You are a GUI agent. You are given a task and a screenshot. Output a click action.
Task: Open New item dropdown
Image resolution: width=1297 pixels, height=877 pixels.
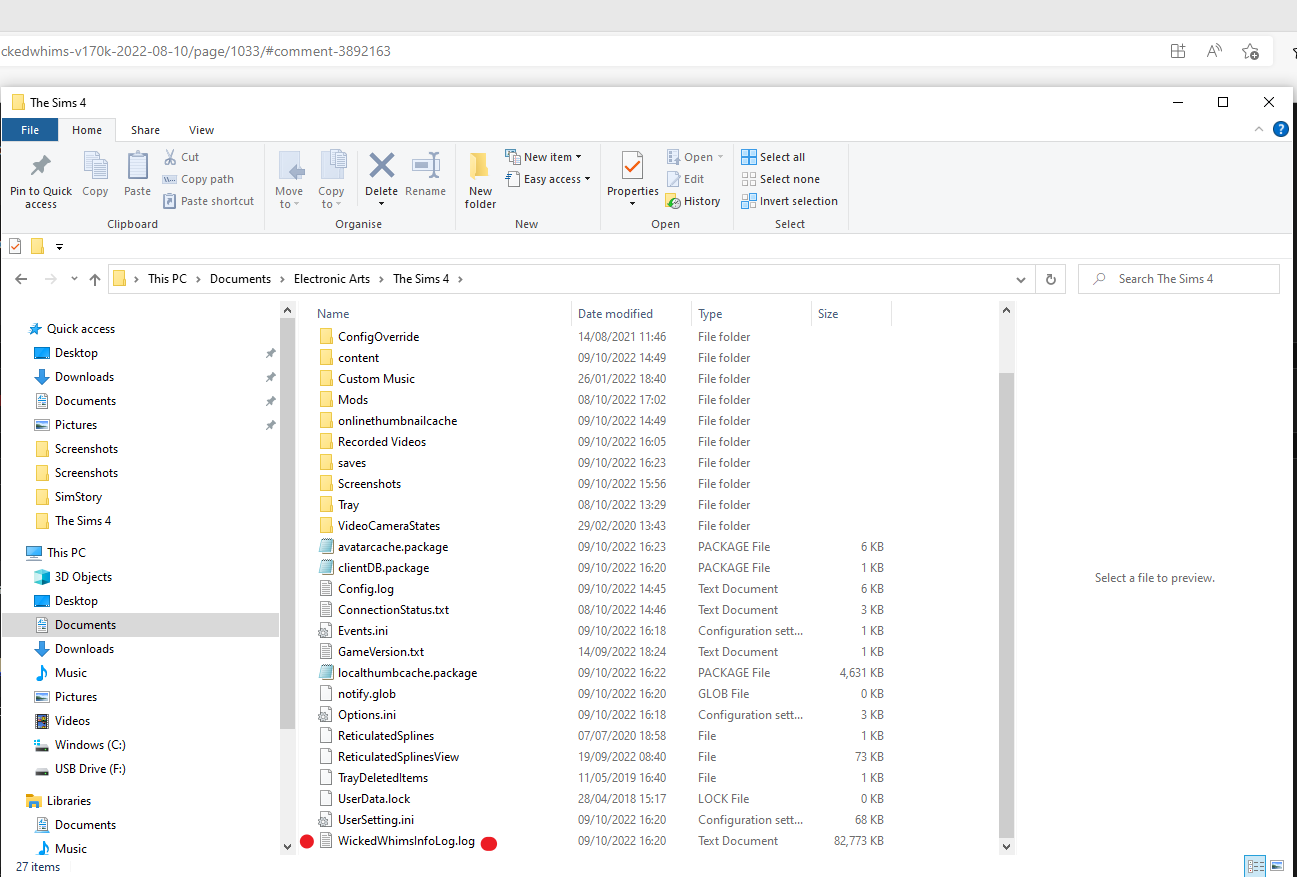pyautogui.click(x=543, y=157)
